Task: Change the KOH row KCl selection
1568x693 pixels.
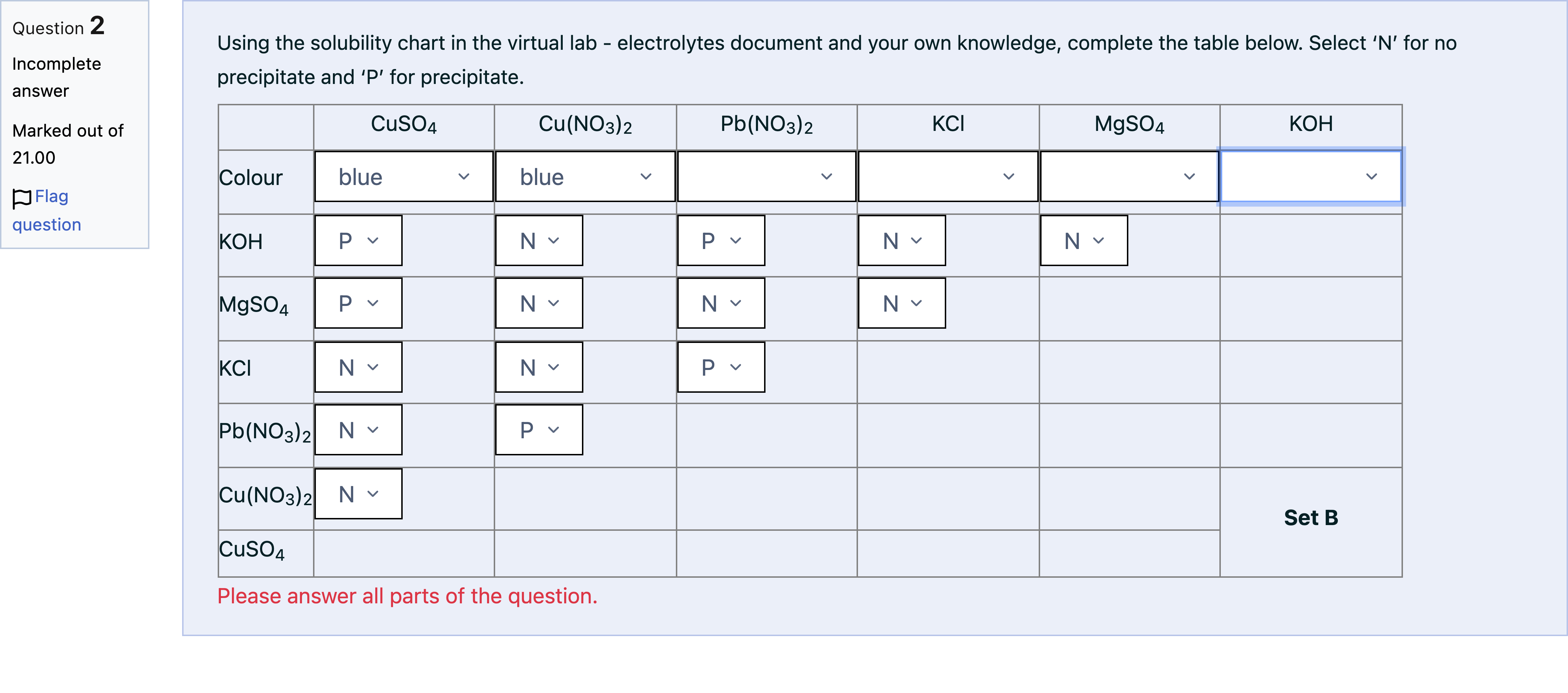Action: [902, 240]
